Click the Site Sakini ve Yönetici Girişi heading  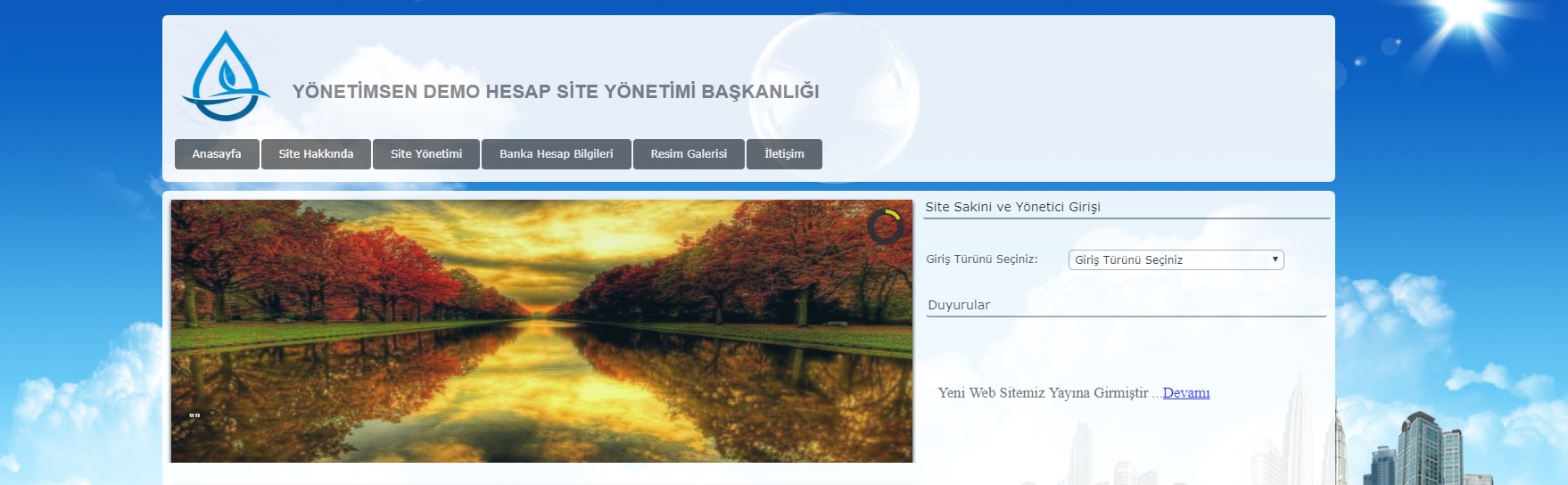click(1012, 207)
